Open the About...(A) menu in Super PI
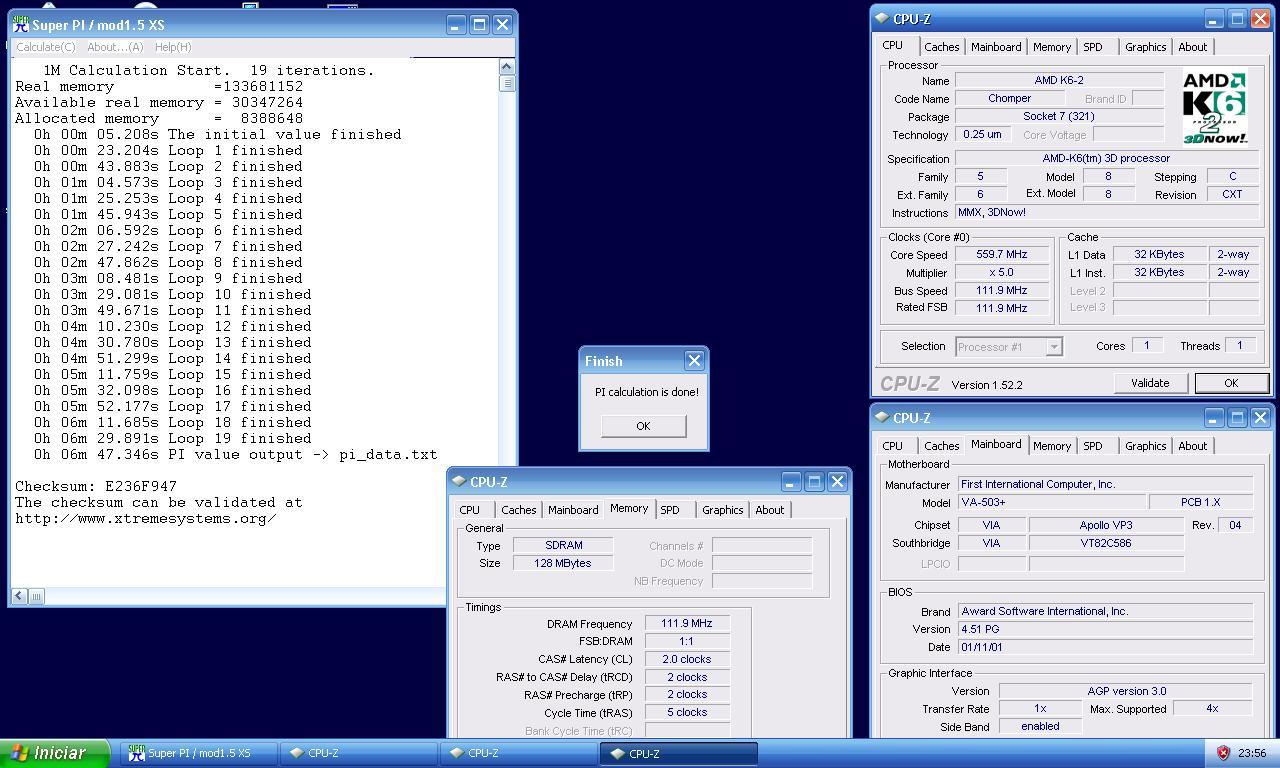This screenshot has height=768, width=1280. [x=115, y=47]
